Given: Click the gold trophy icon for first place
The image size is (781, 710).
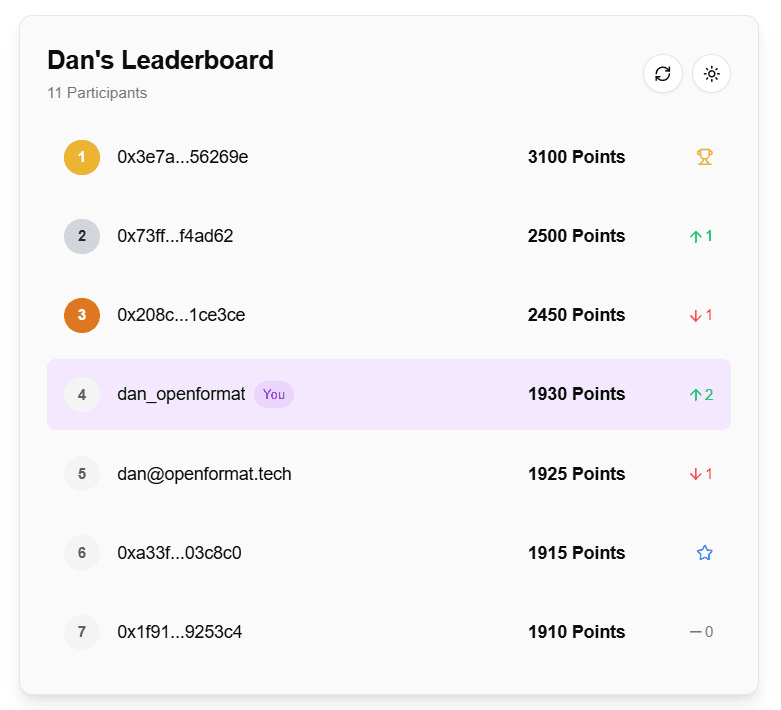Looking at the screenshot, I should (x=704, y=157).
